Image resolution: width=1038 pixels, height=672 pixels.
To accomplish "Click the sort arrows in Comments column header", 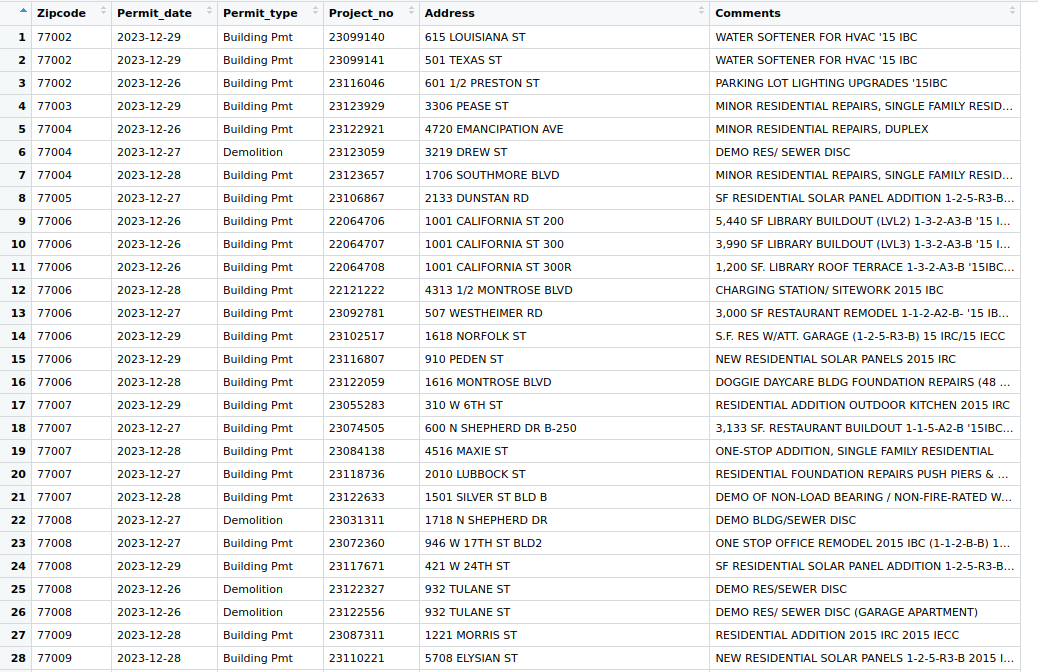I will 1012,12.
